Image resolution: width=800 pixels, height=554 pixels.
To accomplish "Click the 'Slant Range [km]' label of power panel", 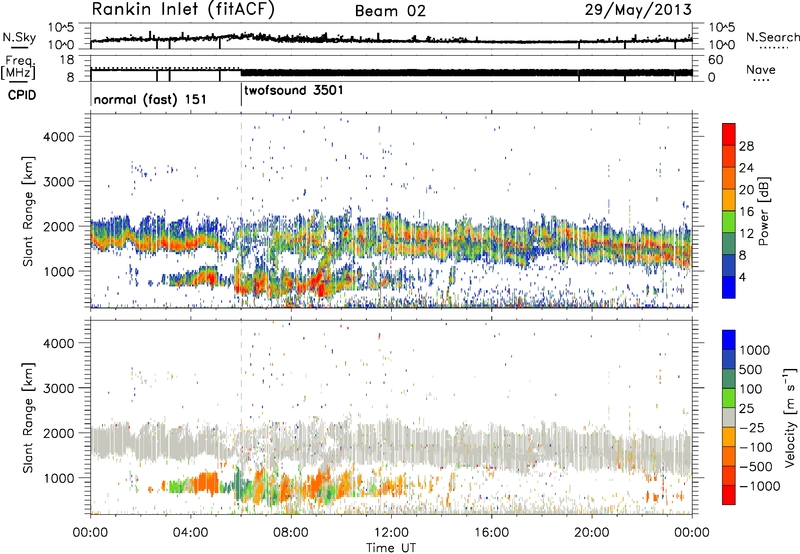I will (x=28, y=211).
